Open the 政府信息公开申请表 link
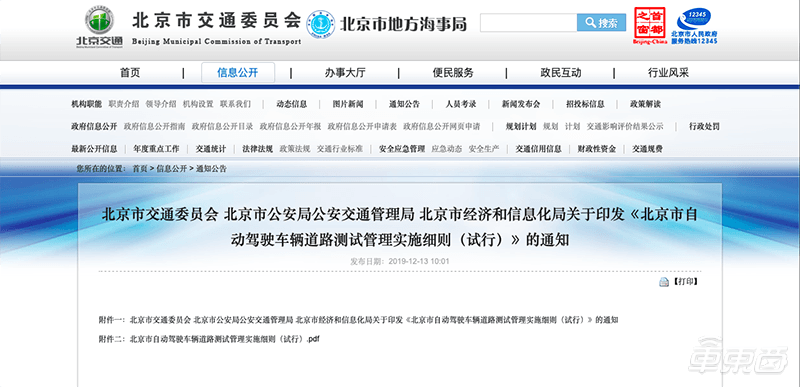This screenshot has width=800, height=387. point(362,126)
